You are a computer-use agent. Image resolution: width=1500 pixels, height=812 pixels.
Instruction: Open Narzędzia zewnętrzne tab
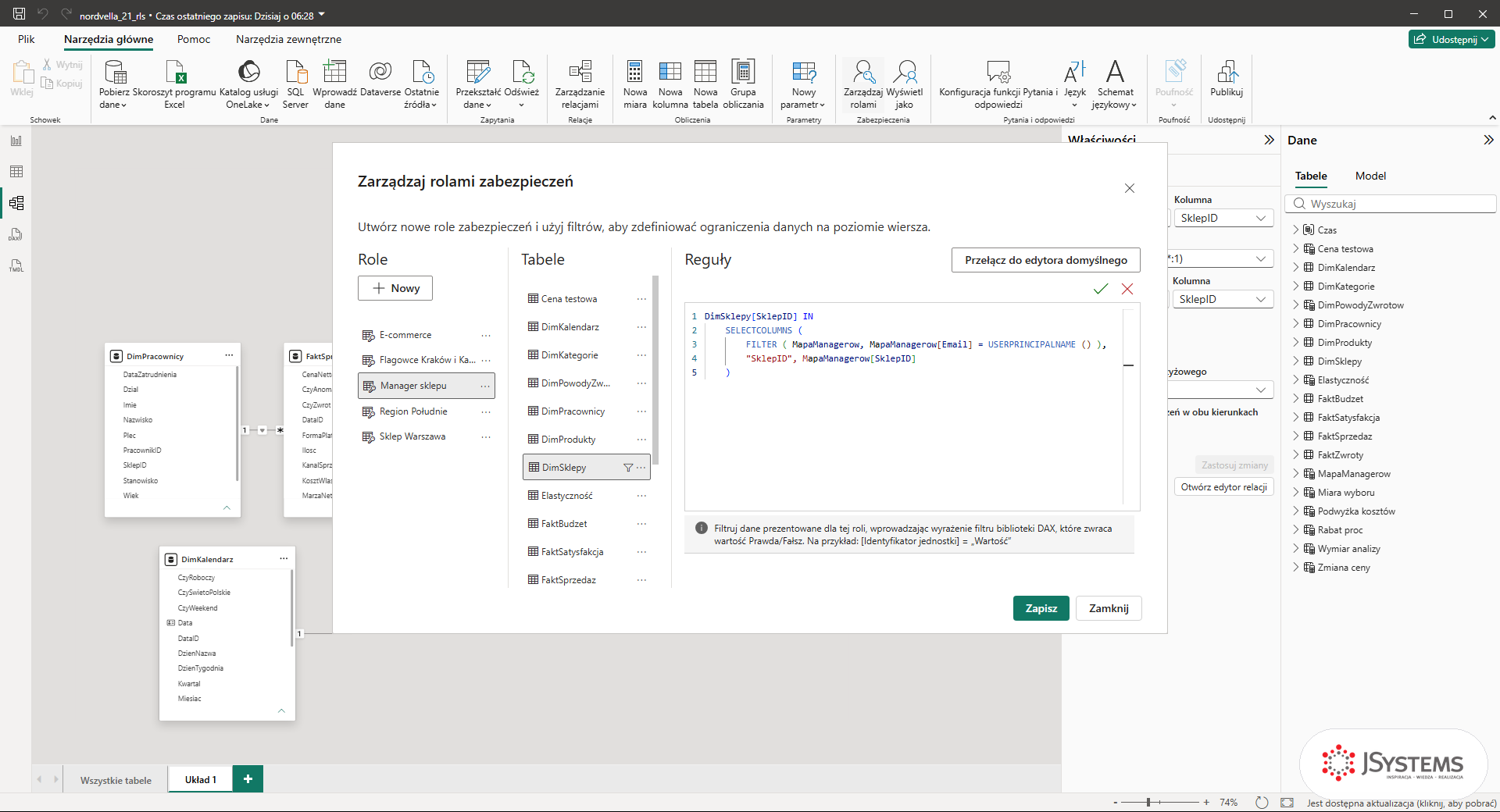pos(288,39)
